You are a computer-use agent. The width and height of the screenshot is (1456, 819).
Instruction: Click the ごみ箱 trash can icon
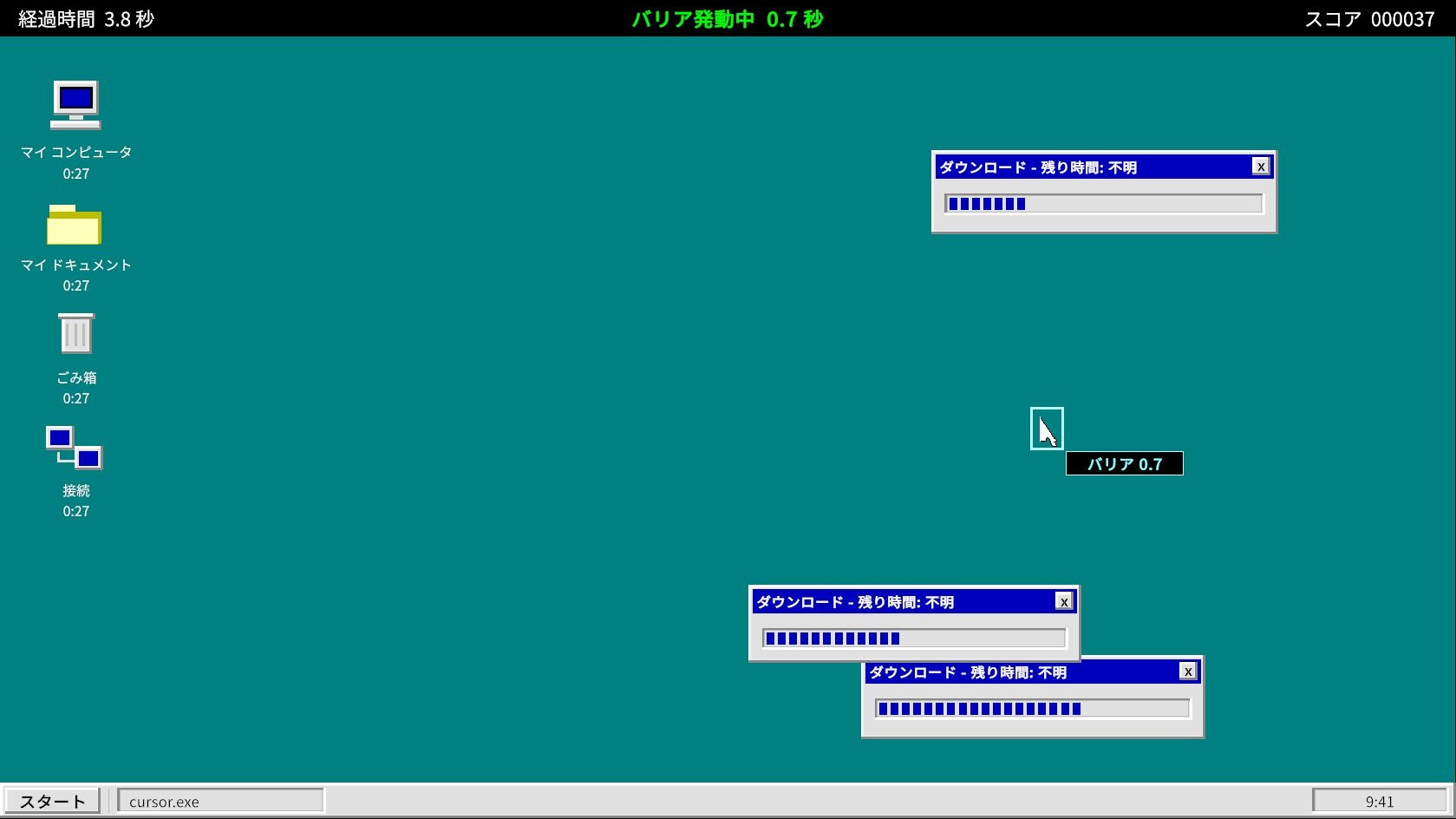(75, 333)
